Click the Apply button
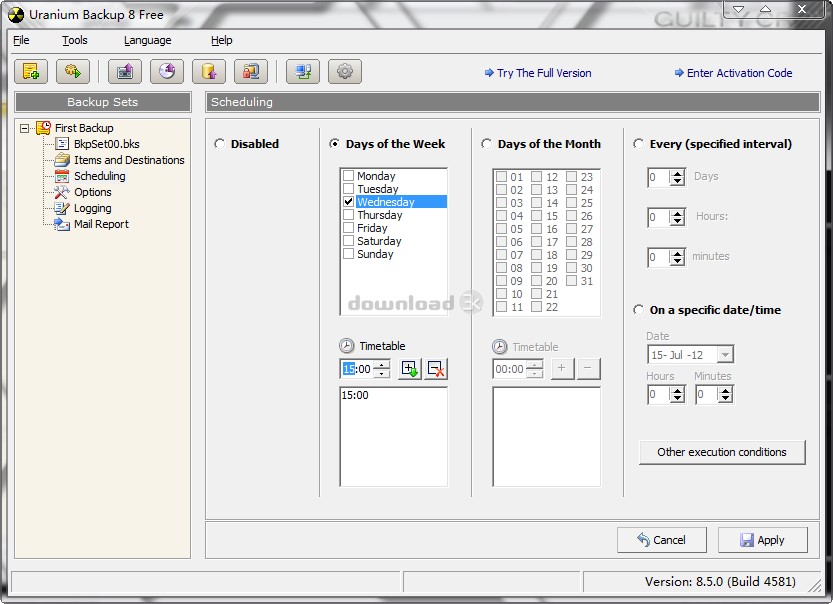This screenshot has width=833, height=604. click(x=762, y=540)
